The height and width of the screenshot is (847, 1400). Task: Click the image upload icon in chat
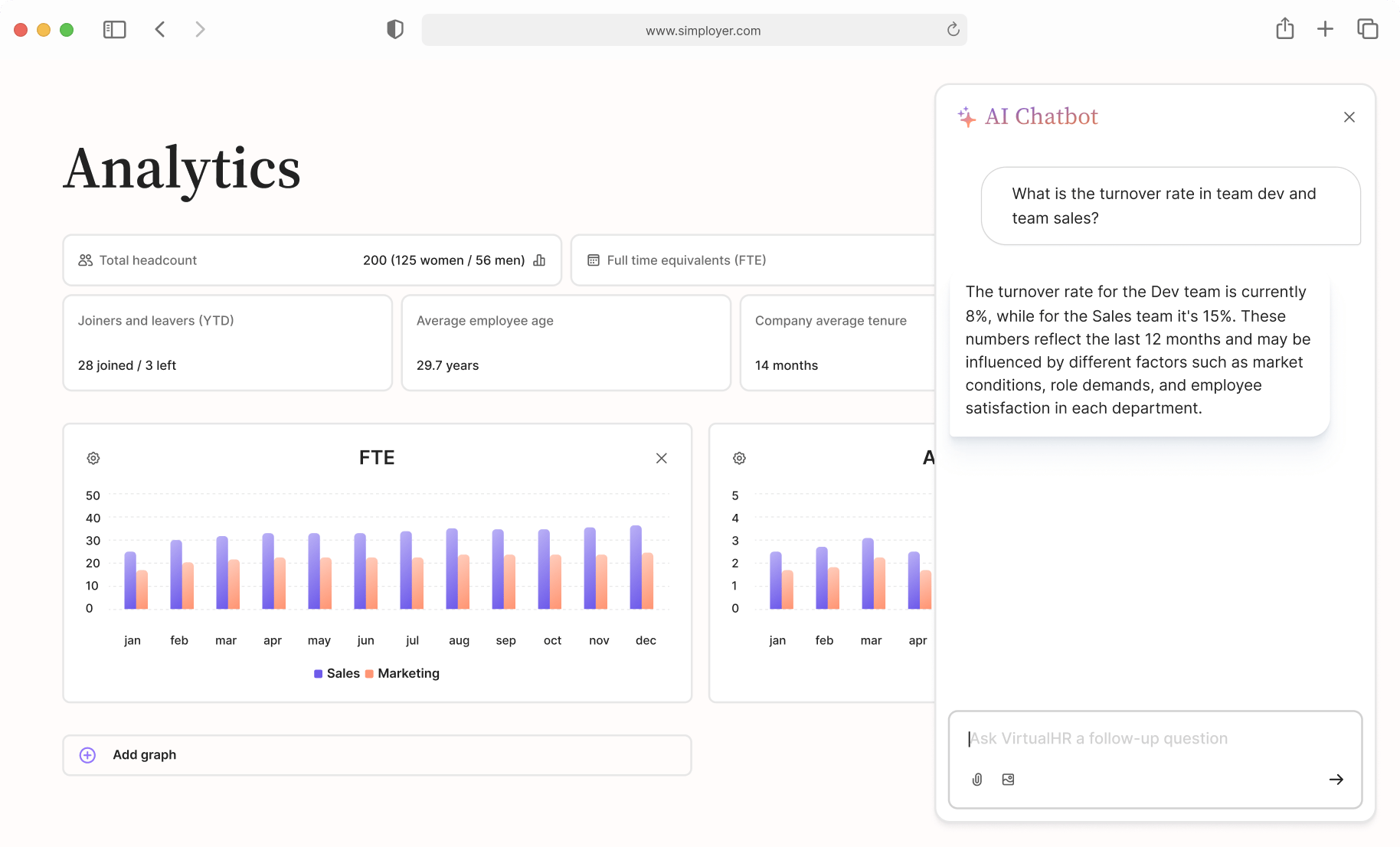(1008, 780)
